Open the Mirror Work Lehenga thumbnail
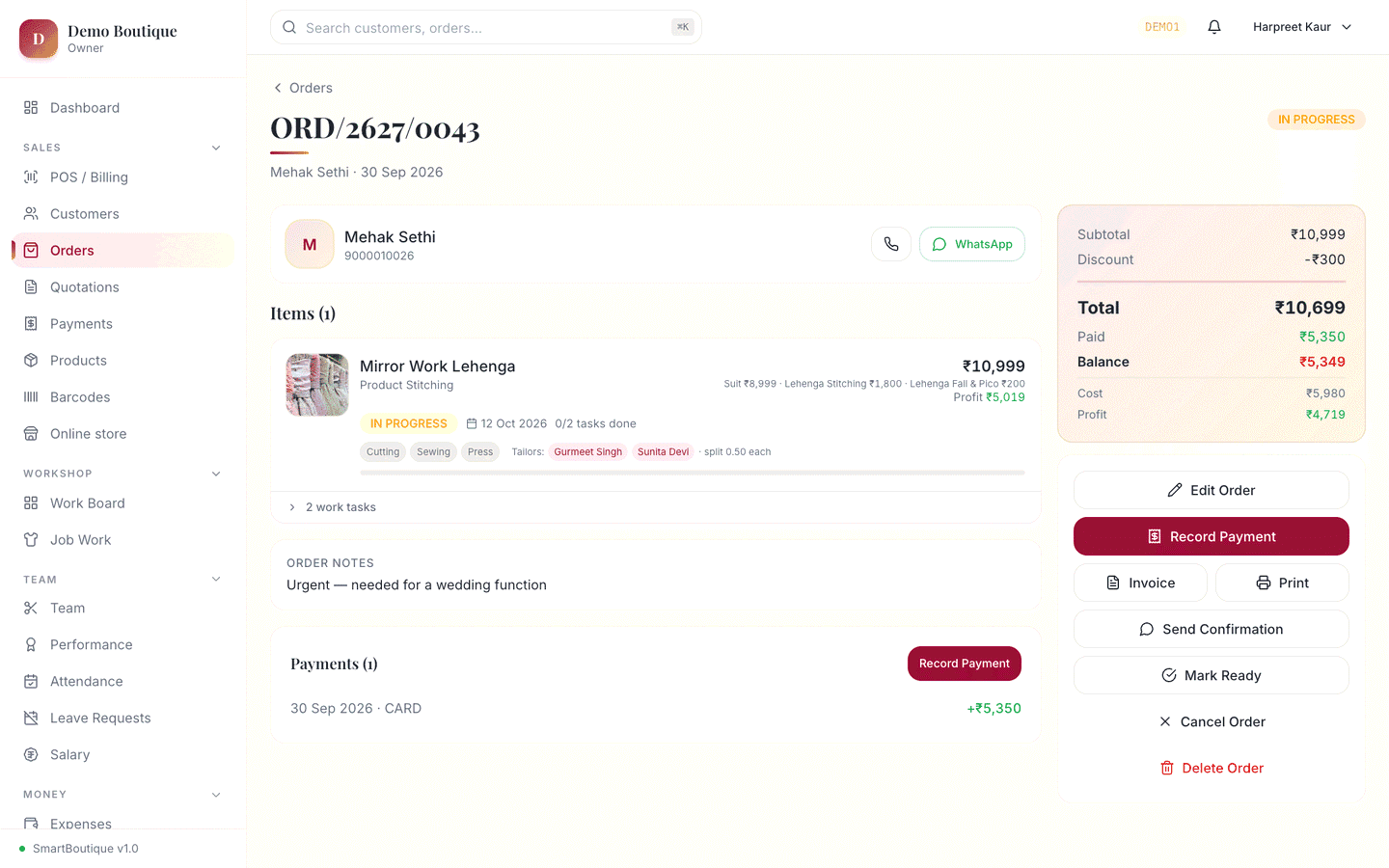Viewport: 1389px width, 868px height. click(317, 385)
